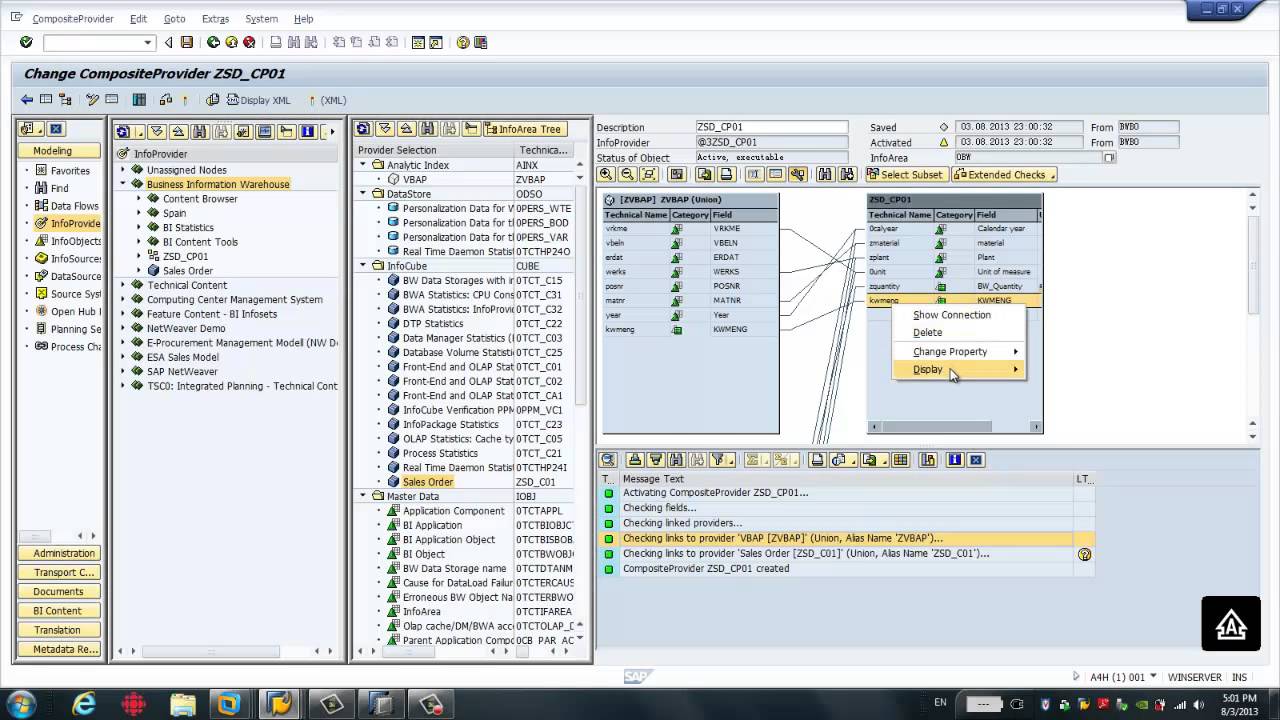
Task: Open the CompositeProvider menu
Action: pyautogui.click(x=73, y=19)
